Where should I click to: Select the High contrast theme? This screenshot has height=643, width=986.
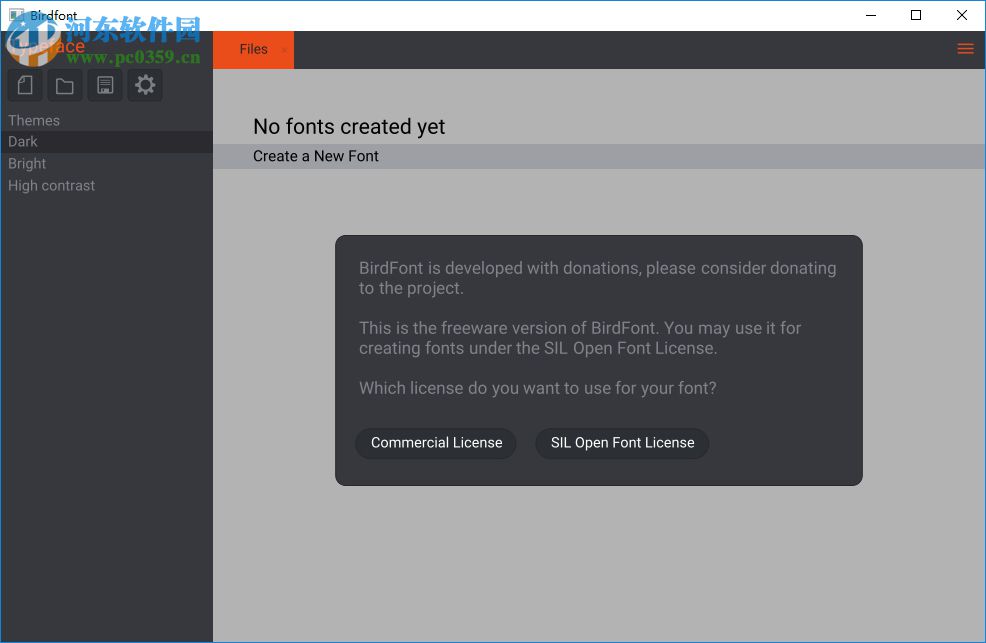[x=107, y=185]
